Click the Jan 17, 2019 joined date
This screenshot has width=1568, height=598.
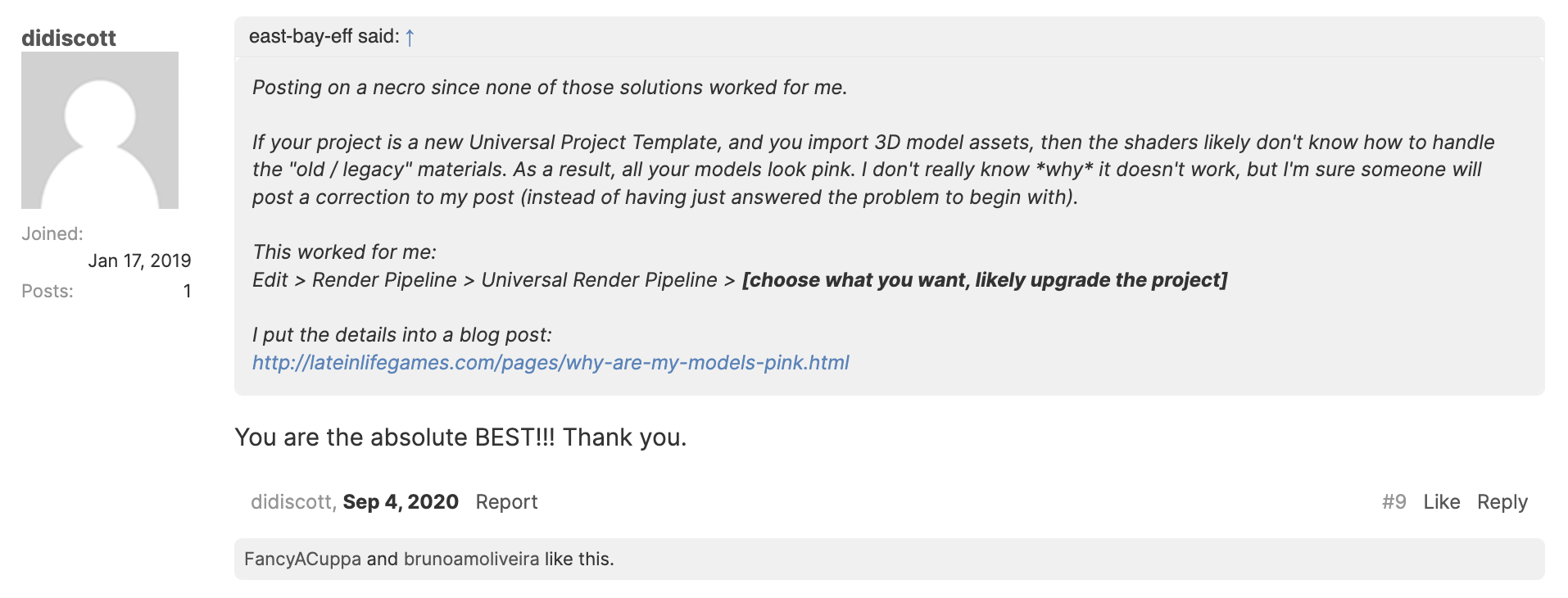click(139, 260)
